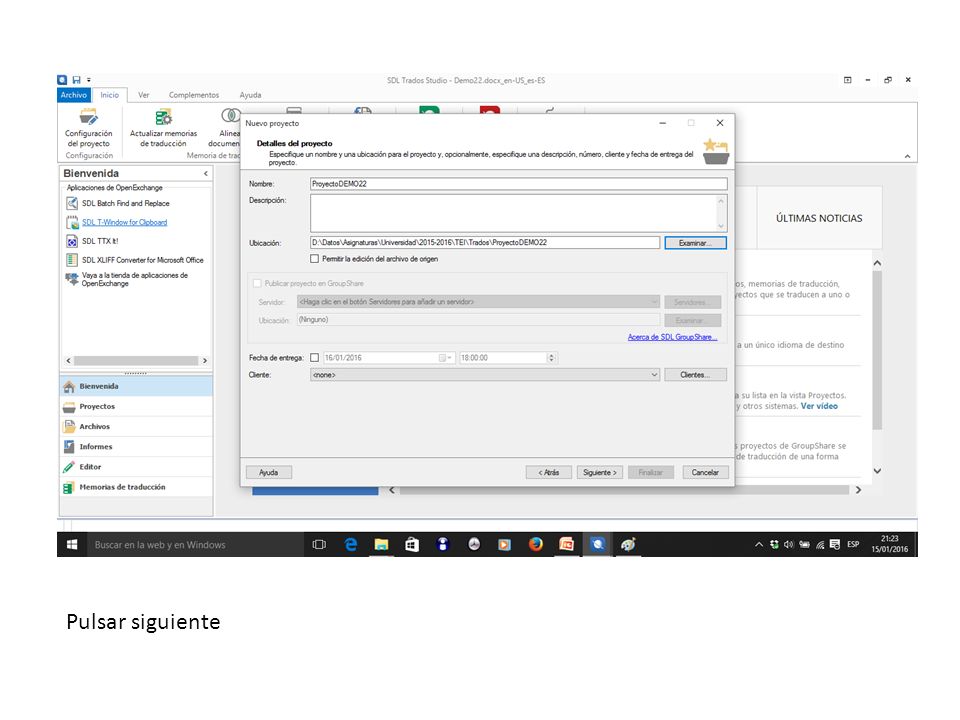Open Windows Store from taskbar
The width and height of the screenshot is (960, 720).
click(x=412, y=544)
